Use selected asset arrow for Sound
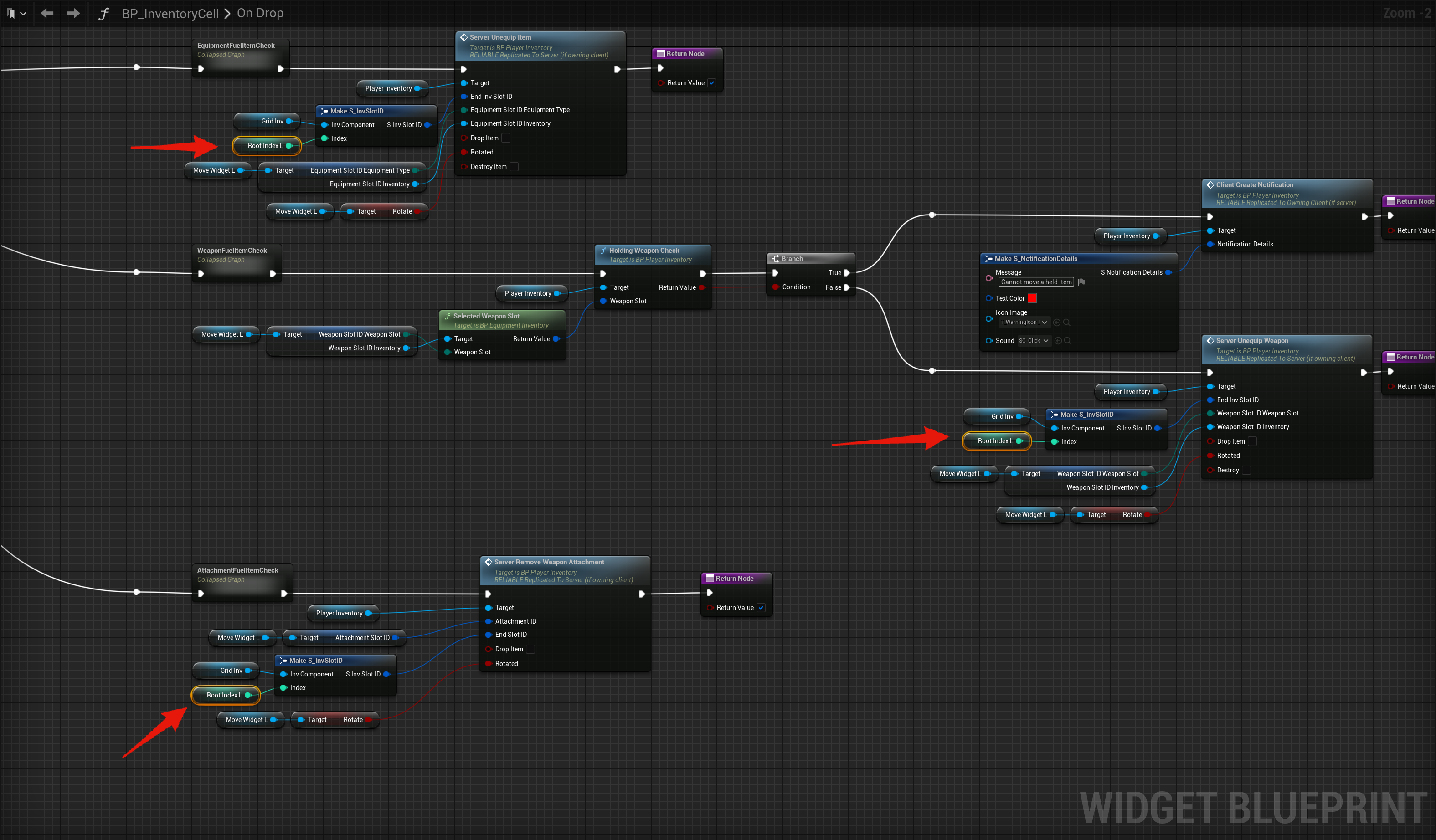Viewport: 1436px width, 840px height. click(x=1058, y=341)
